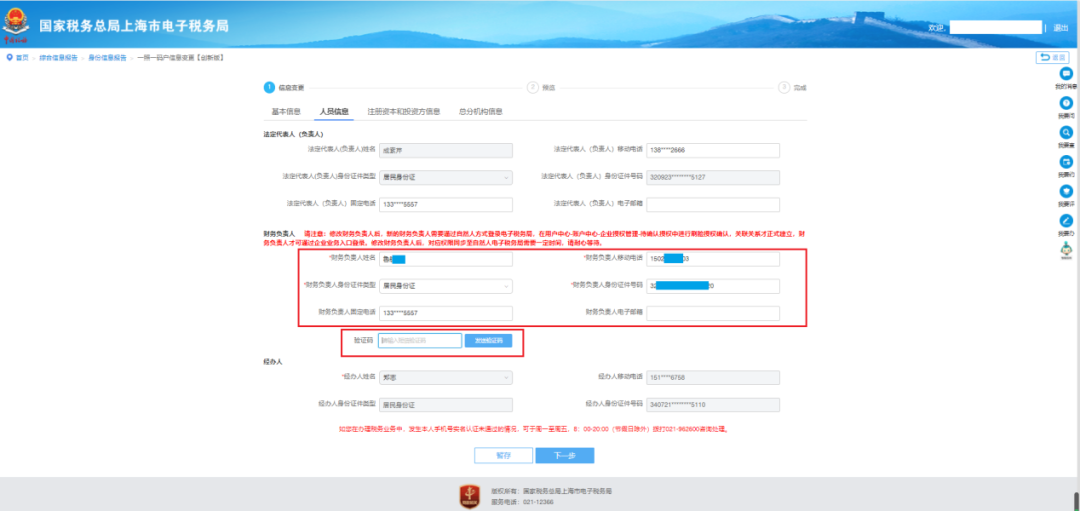The image size is (1080, 511).
Task: Click the 我要办 pencil icon
Action: point(1066,222)
